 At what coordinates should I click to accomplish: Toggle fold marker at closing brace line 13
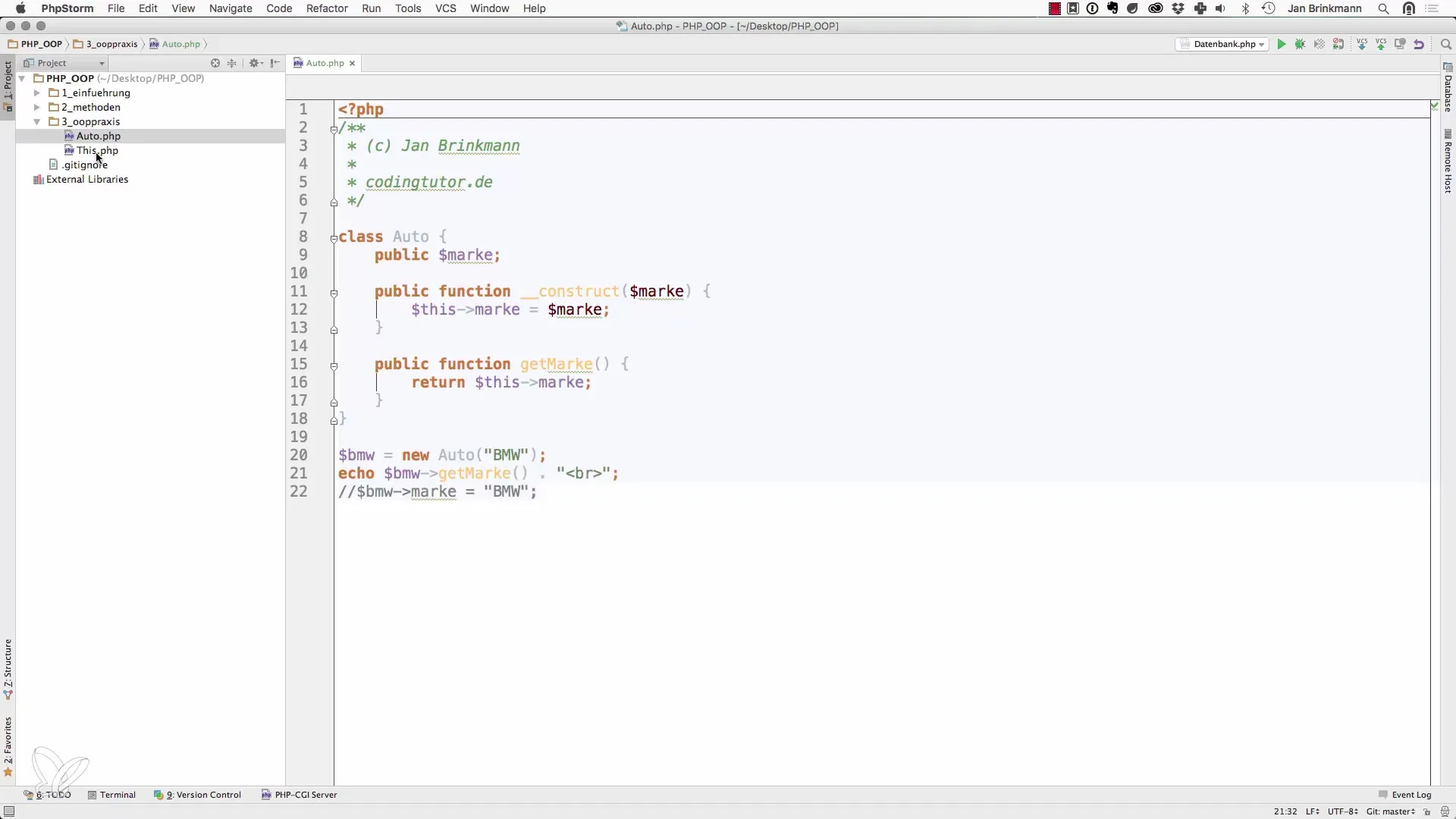pyautogui.click(x=334, y=330)
